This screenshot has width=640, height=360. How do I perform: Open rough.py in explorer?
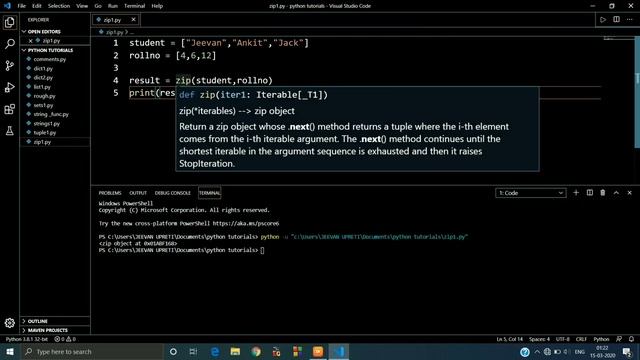pyautogui.click(x=44, y=96)
